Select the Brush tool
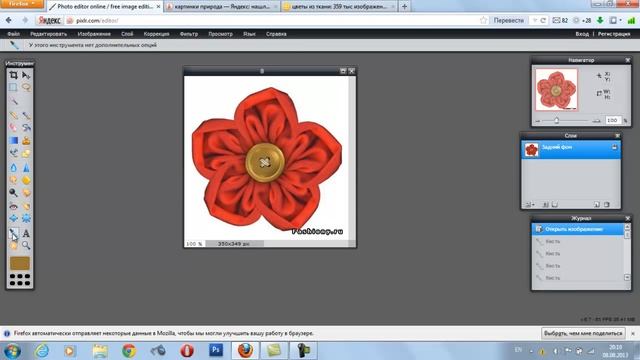Image resolution: width=640 pixels, height=360 pixels. tap(26, 116)
